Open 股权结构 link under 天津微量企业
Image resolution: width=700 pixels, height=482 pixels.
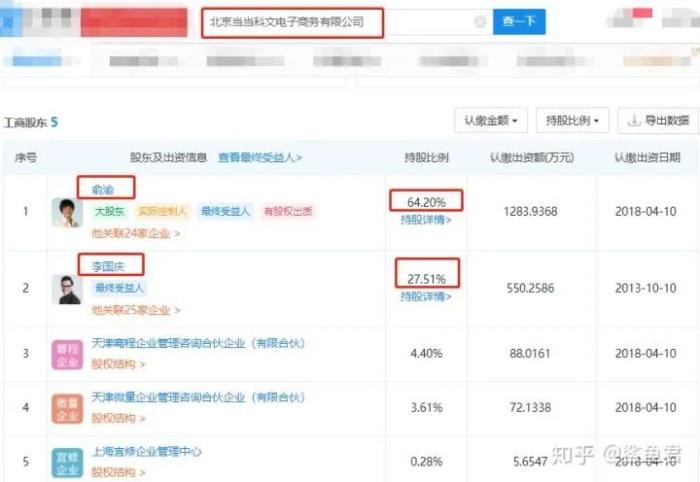pyautogui.click(x=118, y=418)
